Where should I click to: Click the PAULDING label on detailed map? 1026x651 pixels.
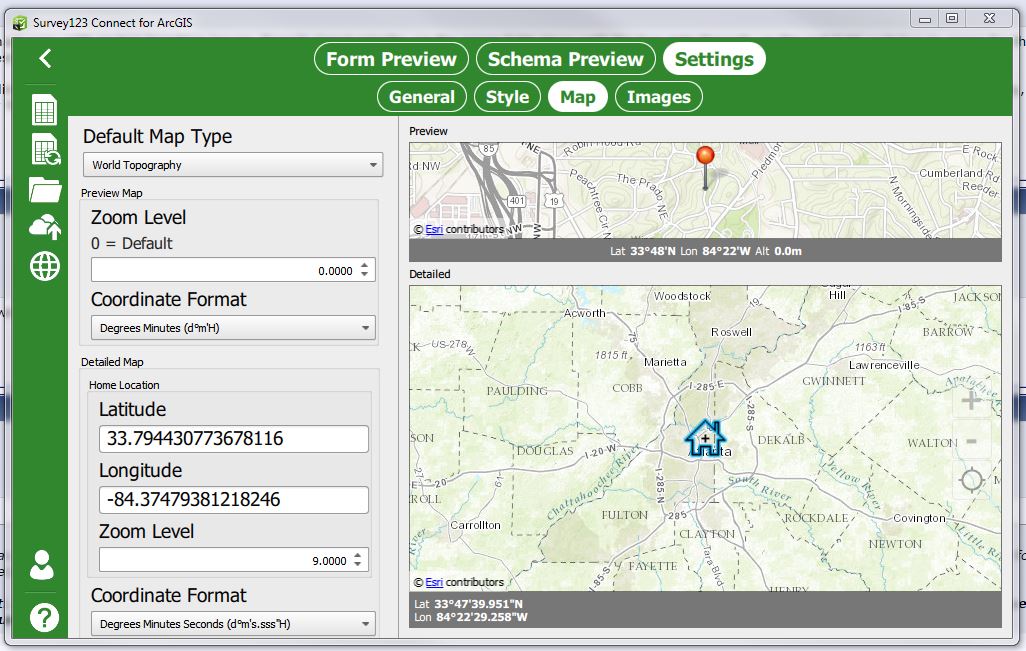(x=517, y=391)
